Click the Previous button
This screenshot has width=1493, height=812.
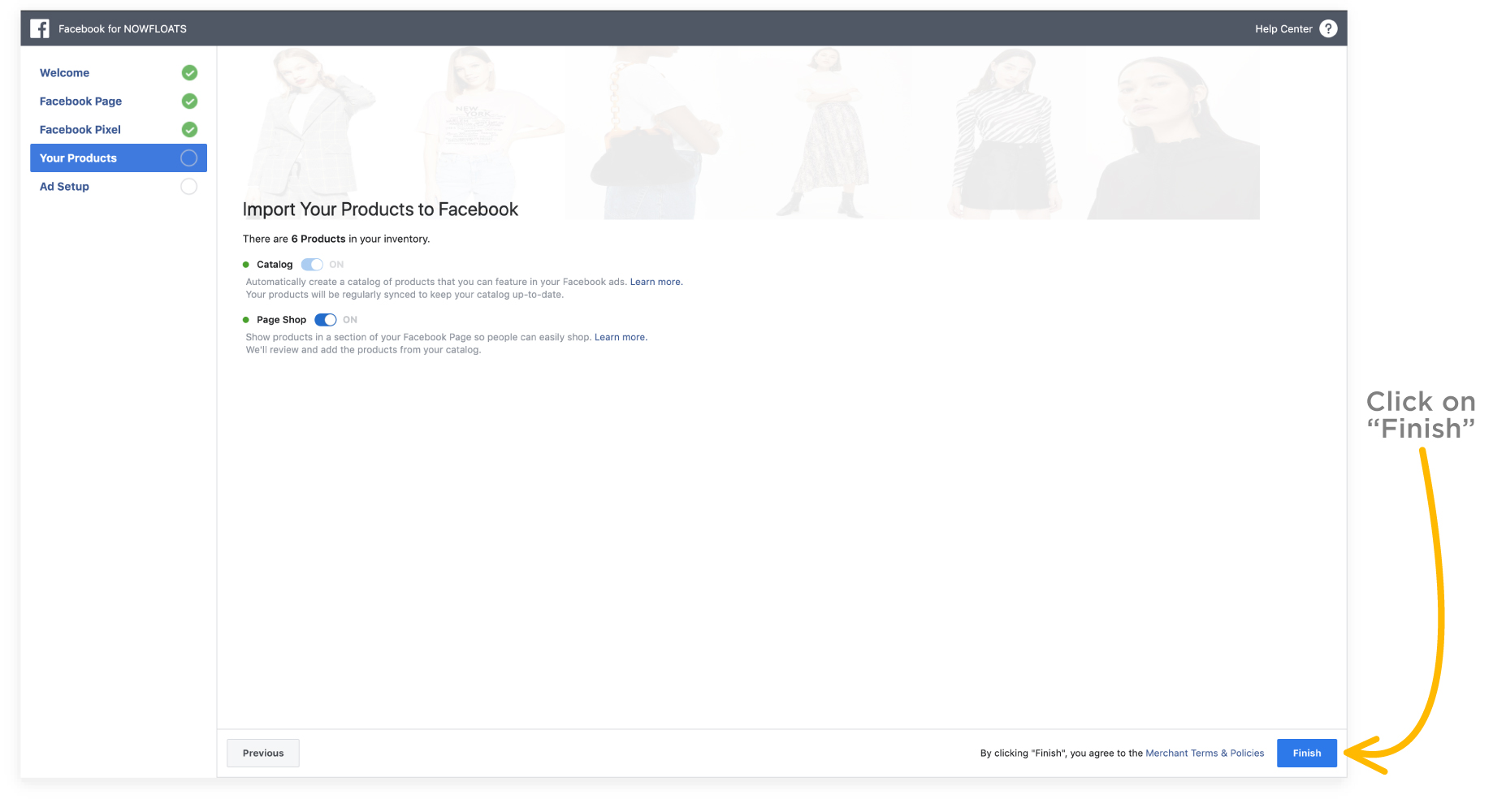pyautogui.click(x=263, y=753)
